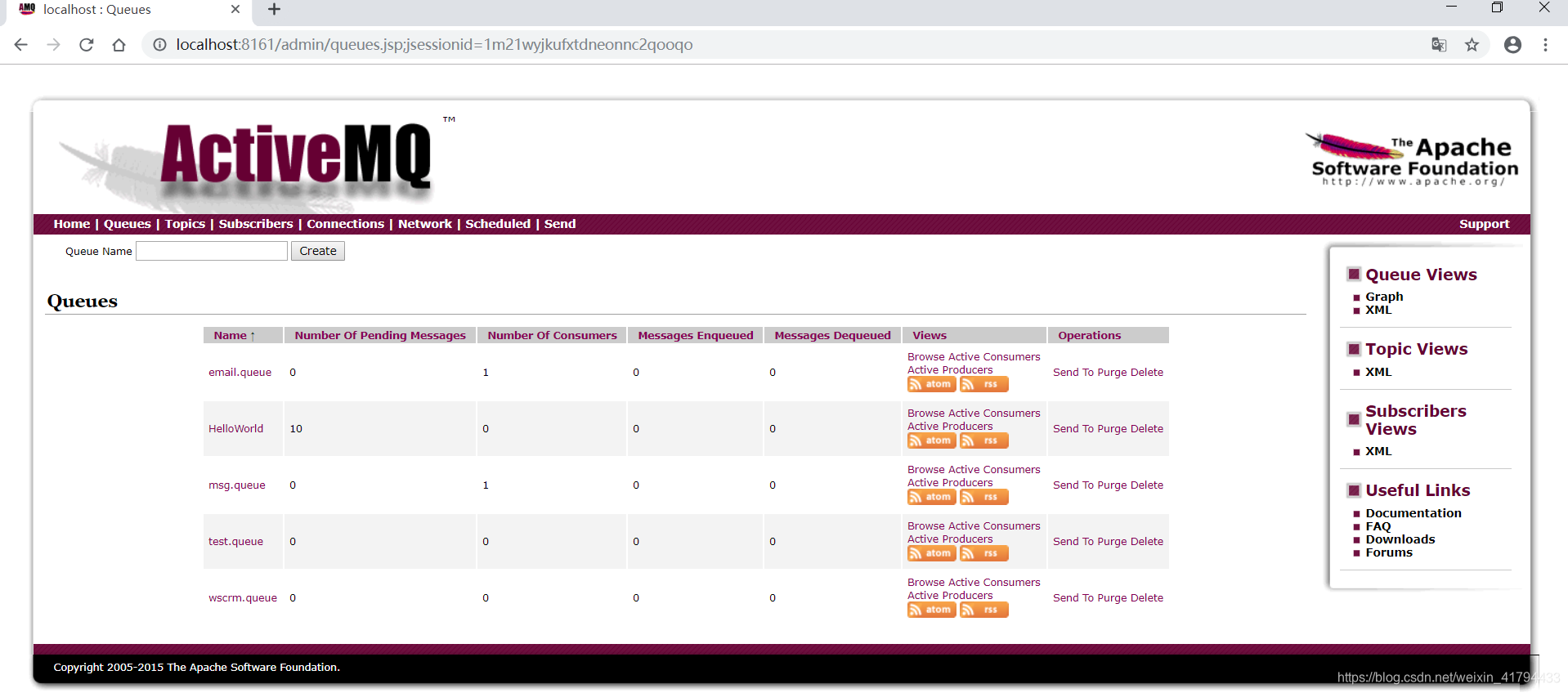The width and height of the screenshot is (1568, 693).
Task: Purge the HelloWorld queue
Action: 1112,429
